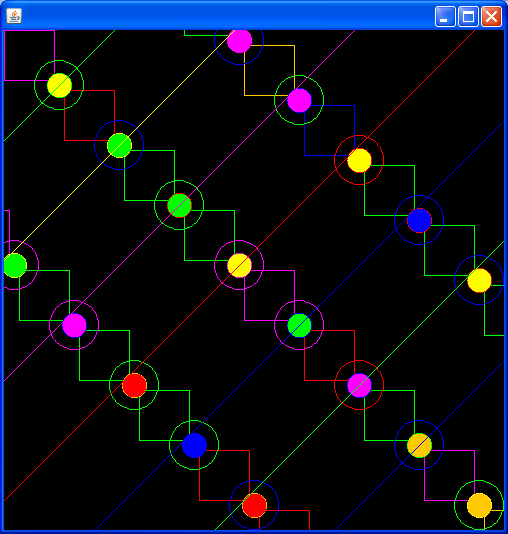Click the orange dot inside the green ring
Viewport: 508px width, 534px height.
(x=479, y=505)
